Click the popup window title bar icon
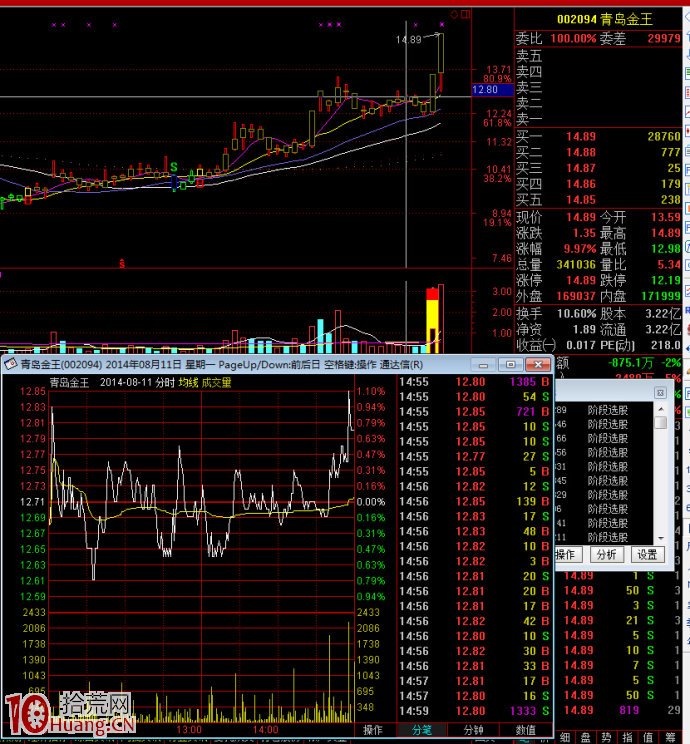 pyautogui.click(x=10, y=364)
